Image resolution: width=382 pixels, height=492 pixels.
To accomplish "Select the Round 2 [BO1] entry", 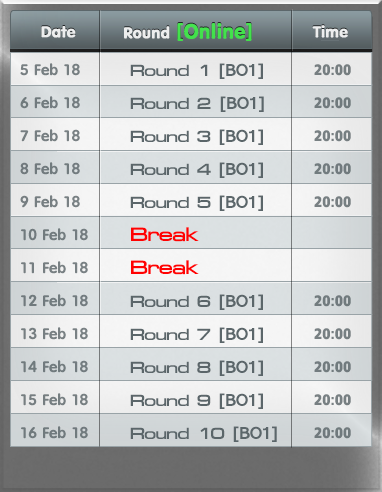I will (197, 103).
